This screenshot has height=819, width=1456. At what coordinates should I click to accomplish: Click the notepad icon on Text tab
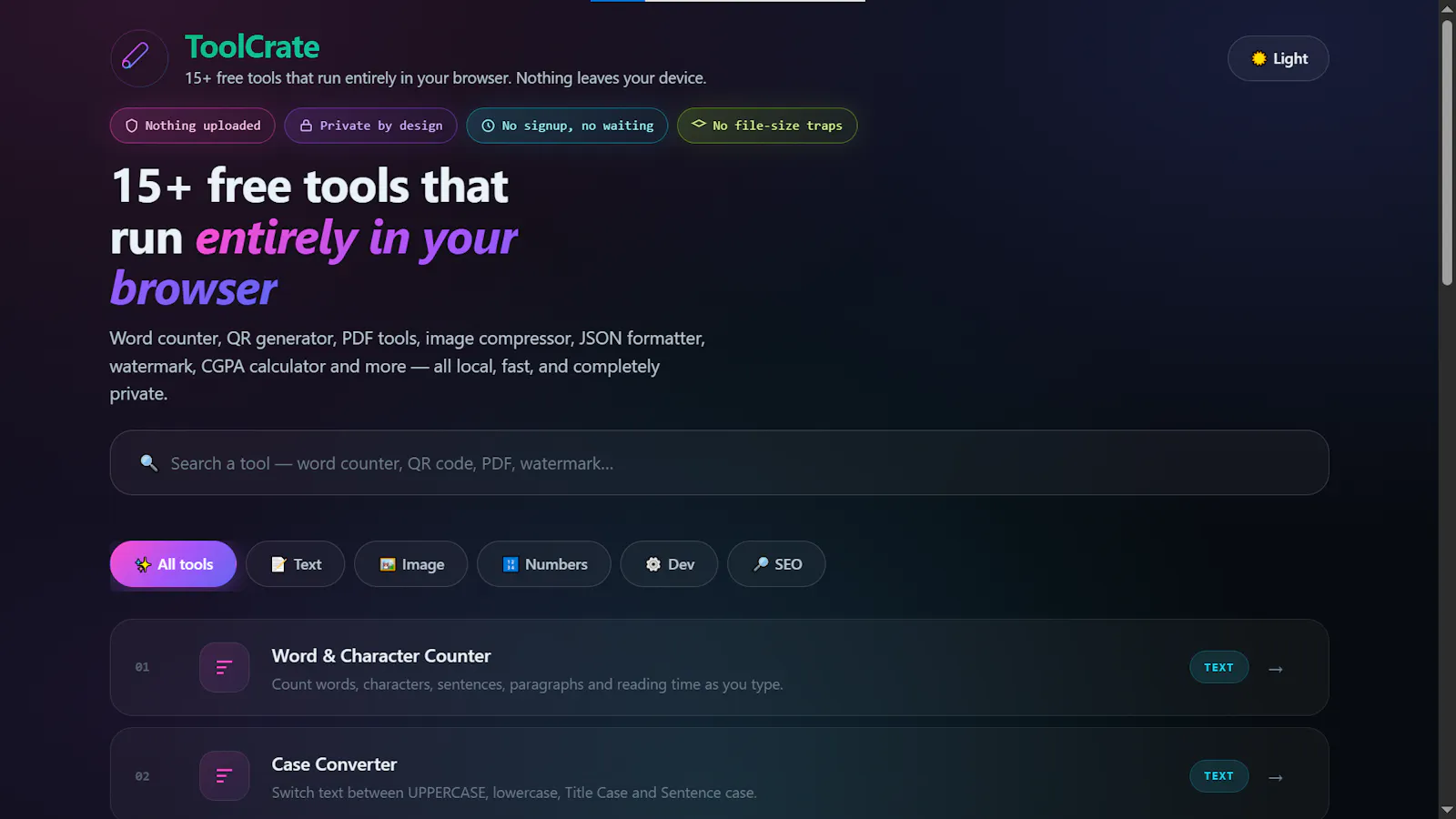278,564
